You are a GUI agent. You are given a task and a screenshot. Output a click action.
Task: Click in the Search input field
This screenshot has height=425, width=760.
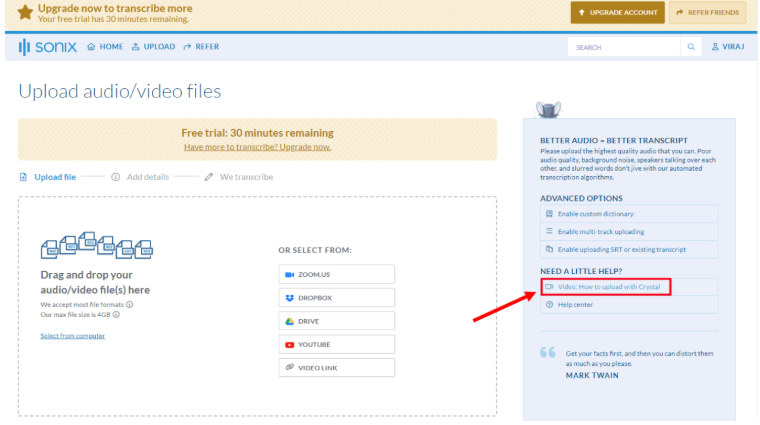click(623, 47)
